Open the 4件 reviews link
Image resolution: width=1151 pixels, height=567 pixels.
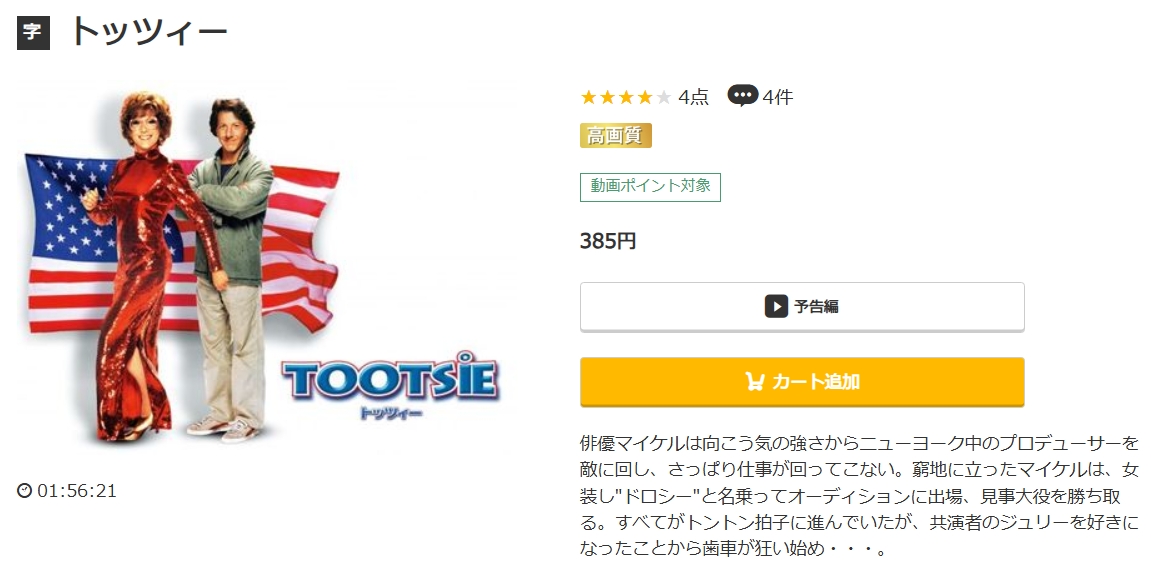(777, 97)
